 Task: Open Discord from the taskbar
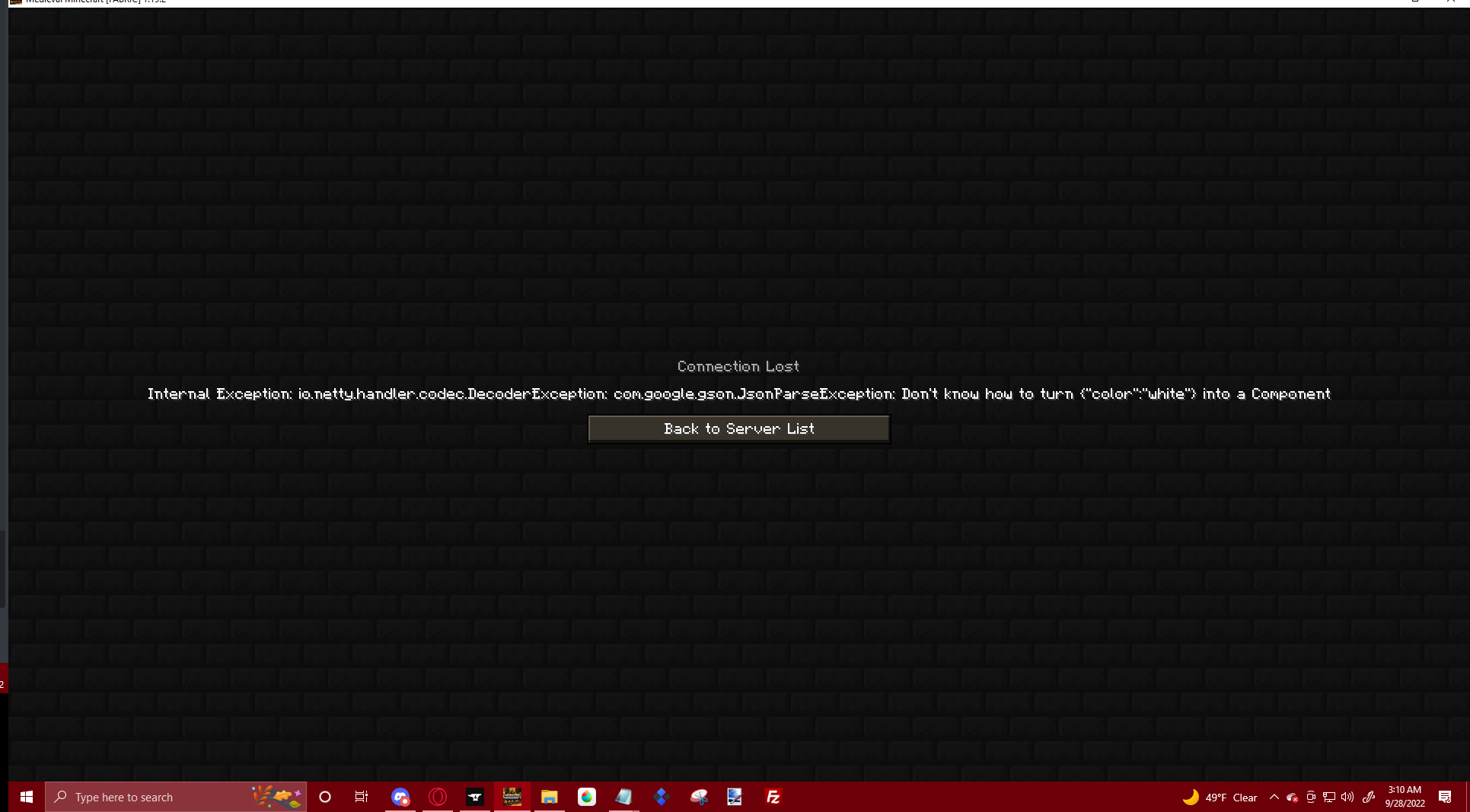[x=400, y=797]
